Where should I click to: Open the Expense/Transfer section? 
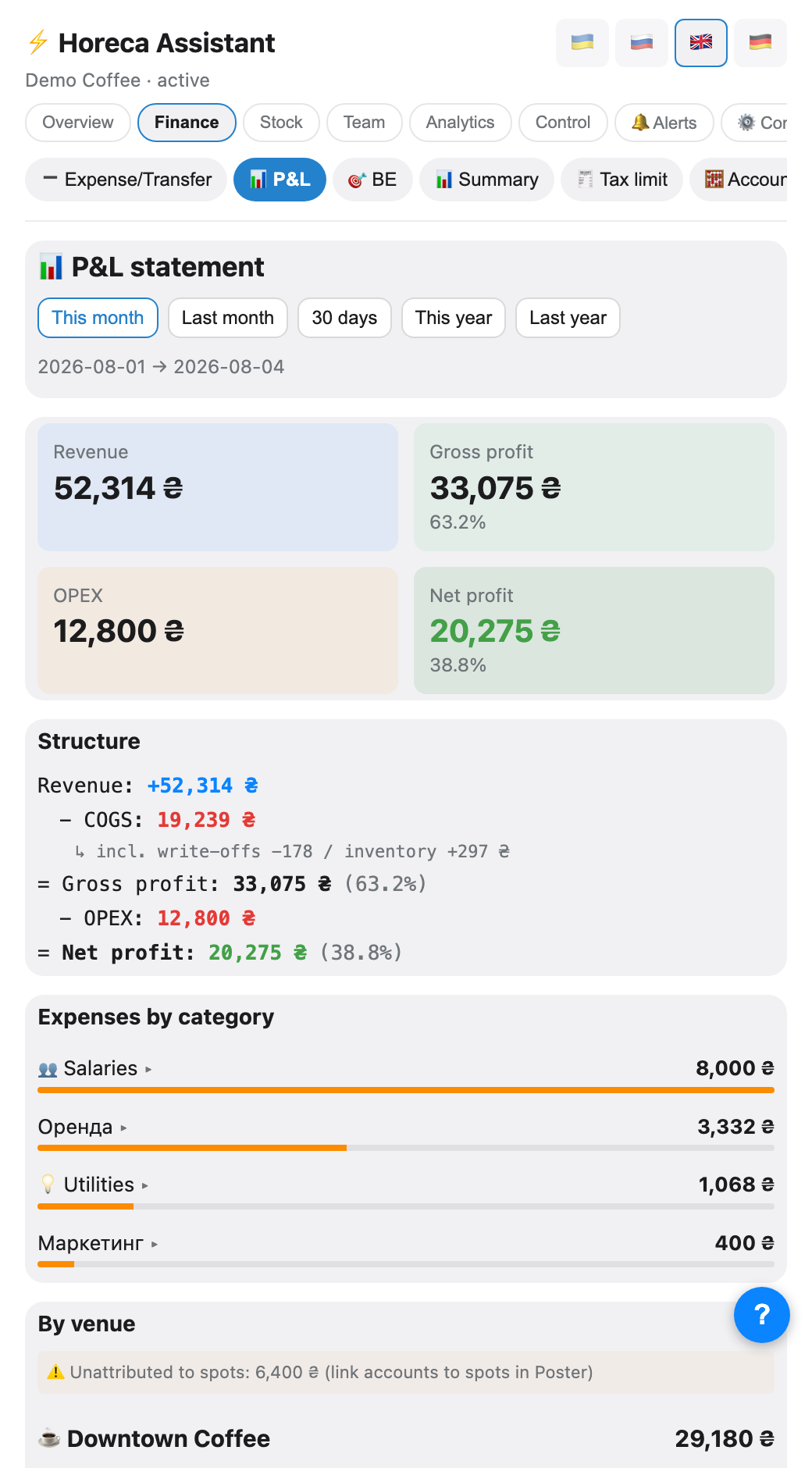(x=126, y=180)
